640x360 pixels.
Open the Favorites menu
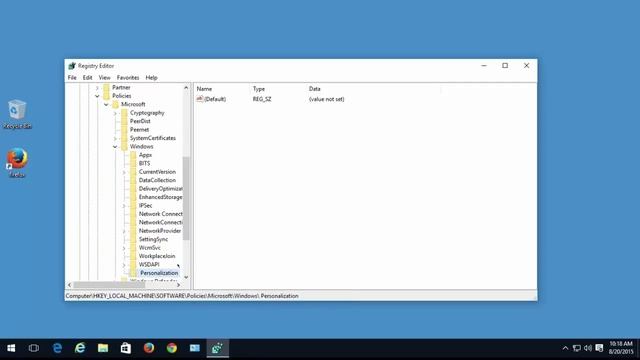[128, 78]
